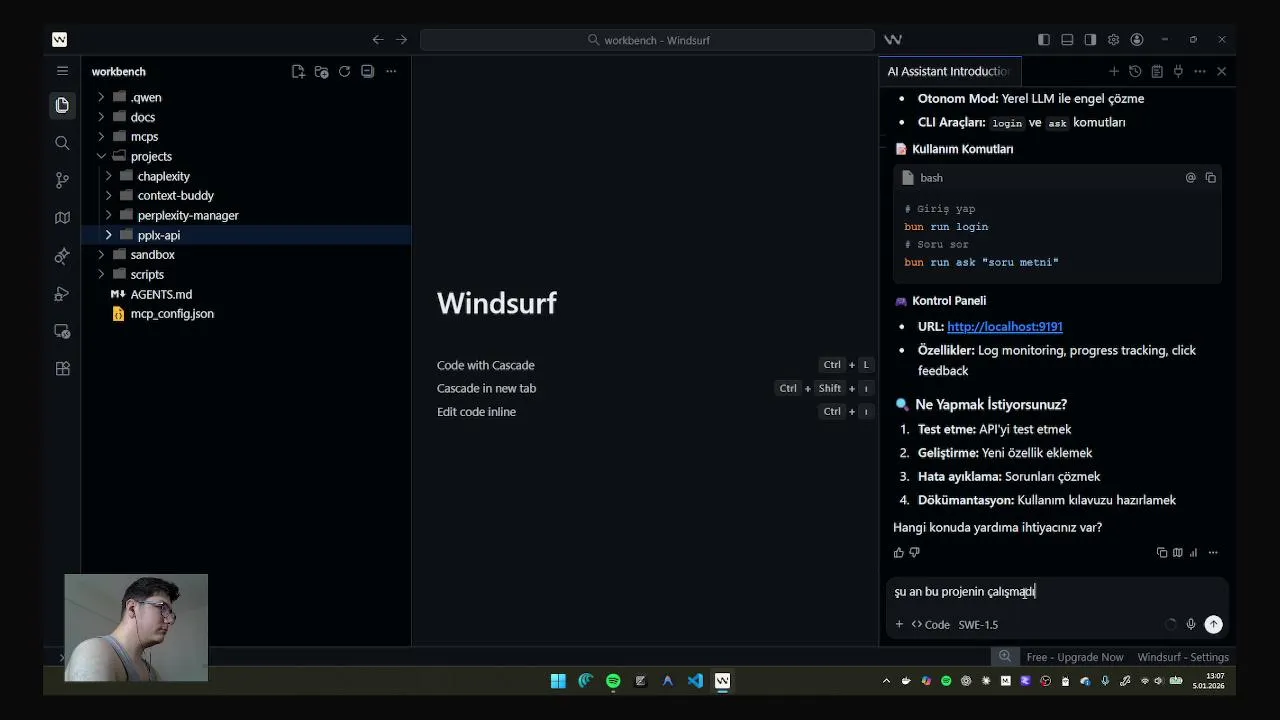Open response more options menu
This screenshot has height=720, width=1280.
[1213, 552]
